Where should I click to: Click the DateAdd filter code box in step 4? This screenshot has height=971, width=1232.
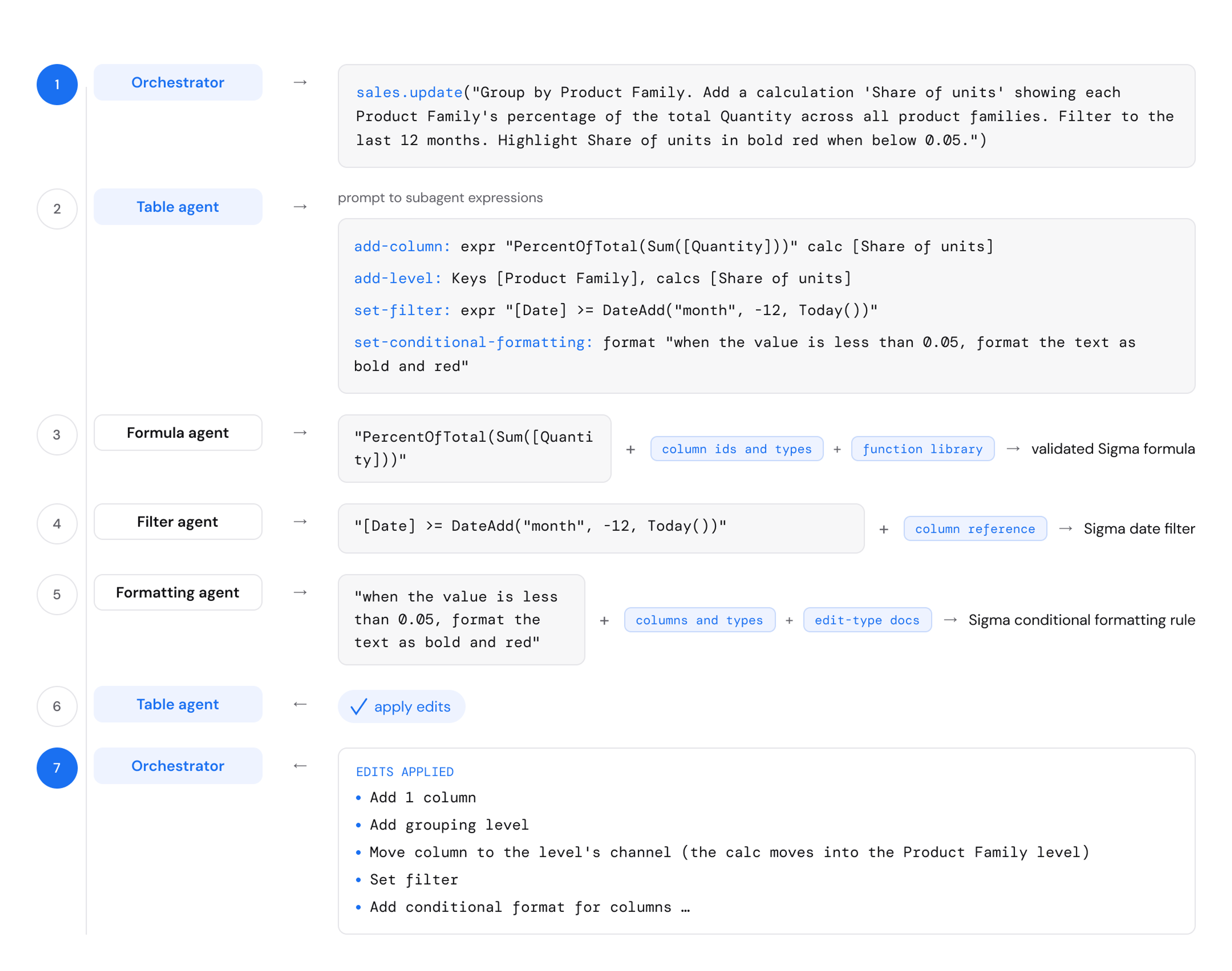point(601,529)
